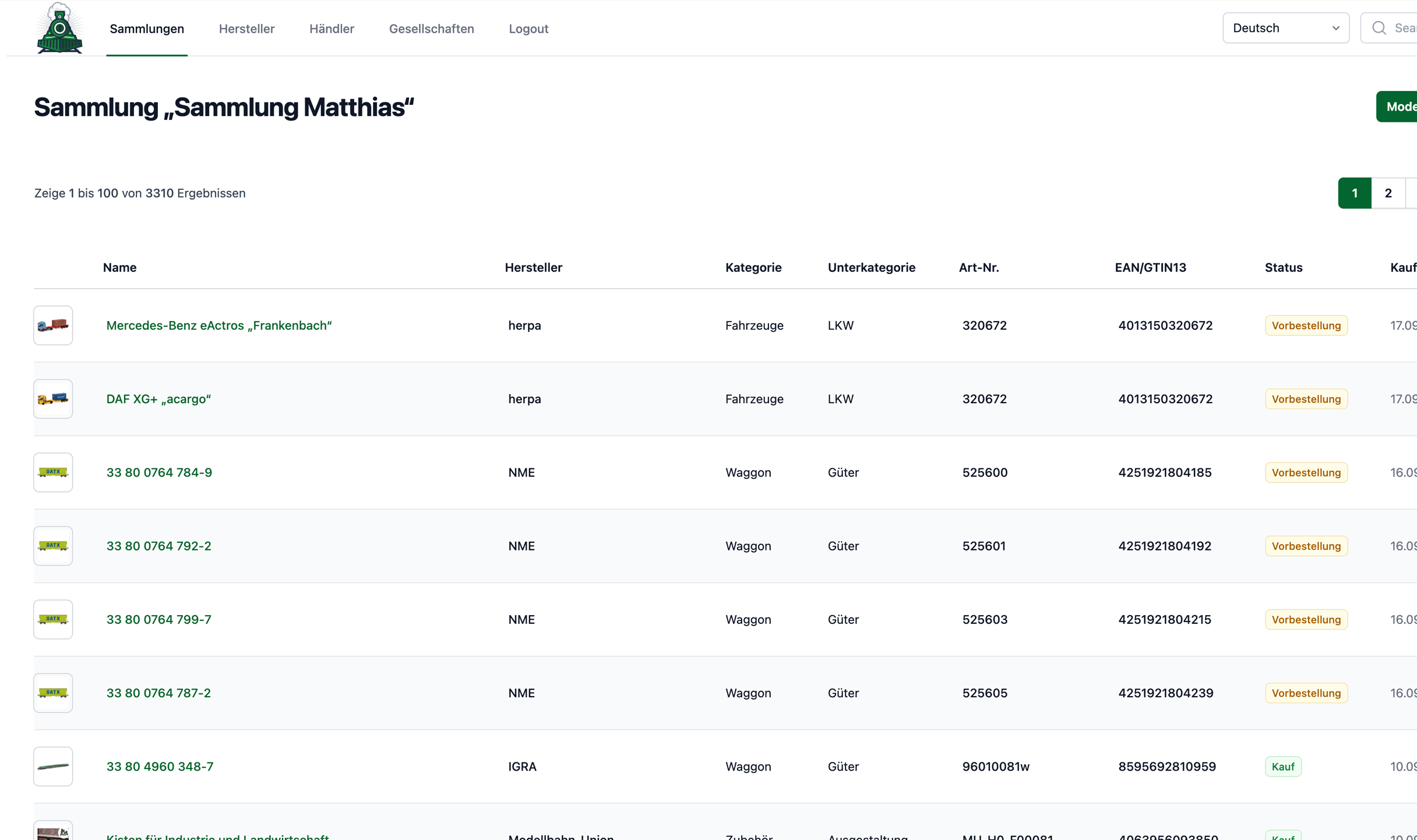Click the Vorbestellung badge of 33 80 0764 787-2
The height and width of the screenshot is (840, 1417).
coord(1305,693)
